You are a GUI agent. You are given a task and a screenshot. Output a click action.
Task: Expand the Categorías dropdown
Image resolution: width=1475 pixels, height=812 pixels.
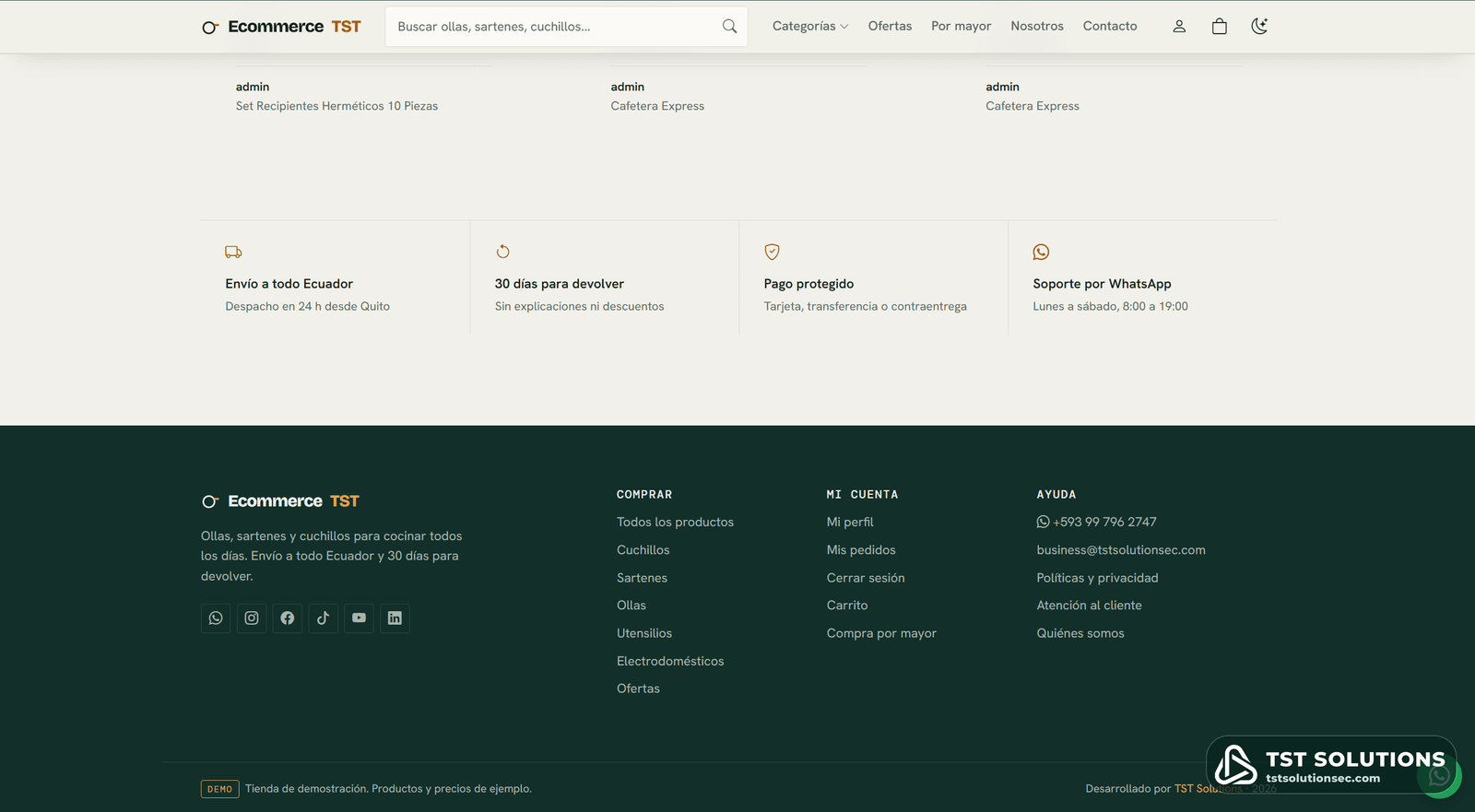(x=810, y=27)
